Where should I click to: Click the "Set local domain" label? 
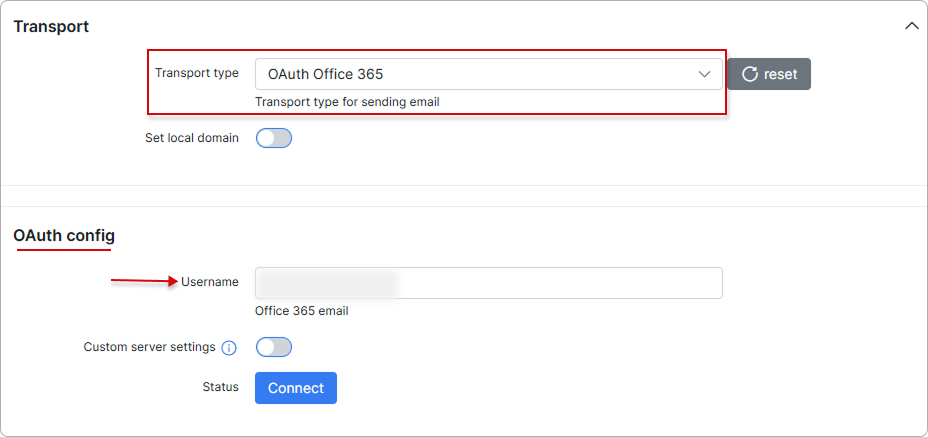(192, 137)
